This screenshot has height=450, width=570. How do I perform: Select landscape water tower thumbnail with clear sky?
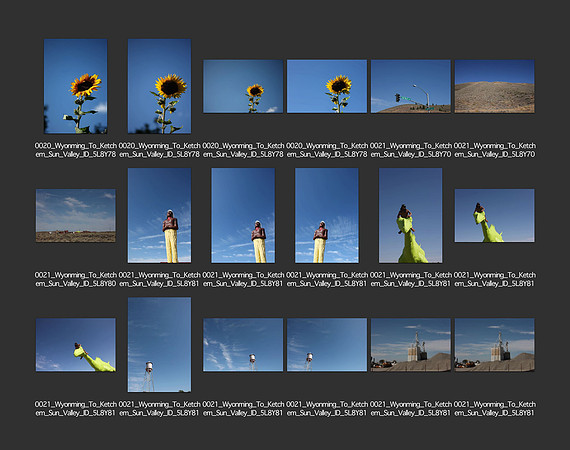(x=327, y=345)
